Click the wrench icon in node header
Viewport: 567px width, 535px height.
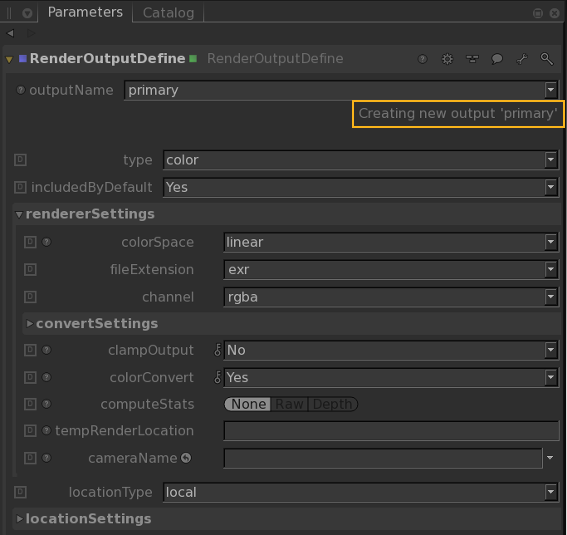522,59
